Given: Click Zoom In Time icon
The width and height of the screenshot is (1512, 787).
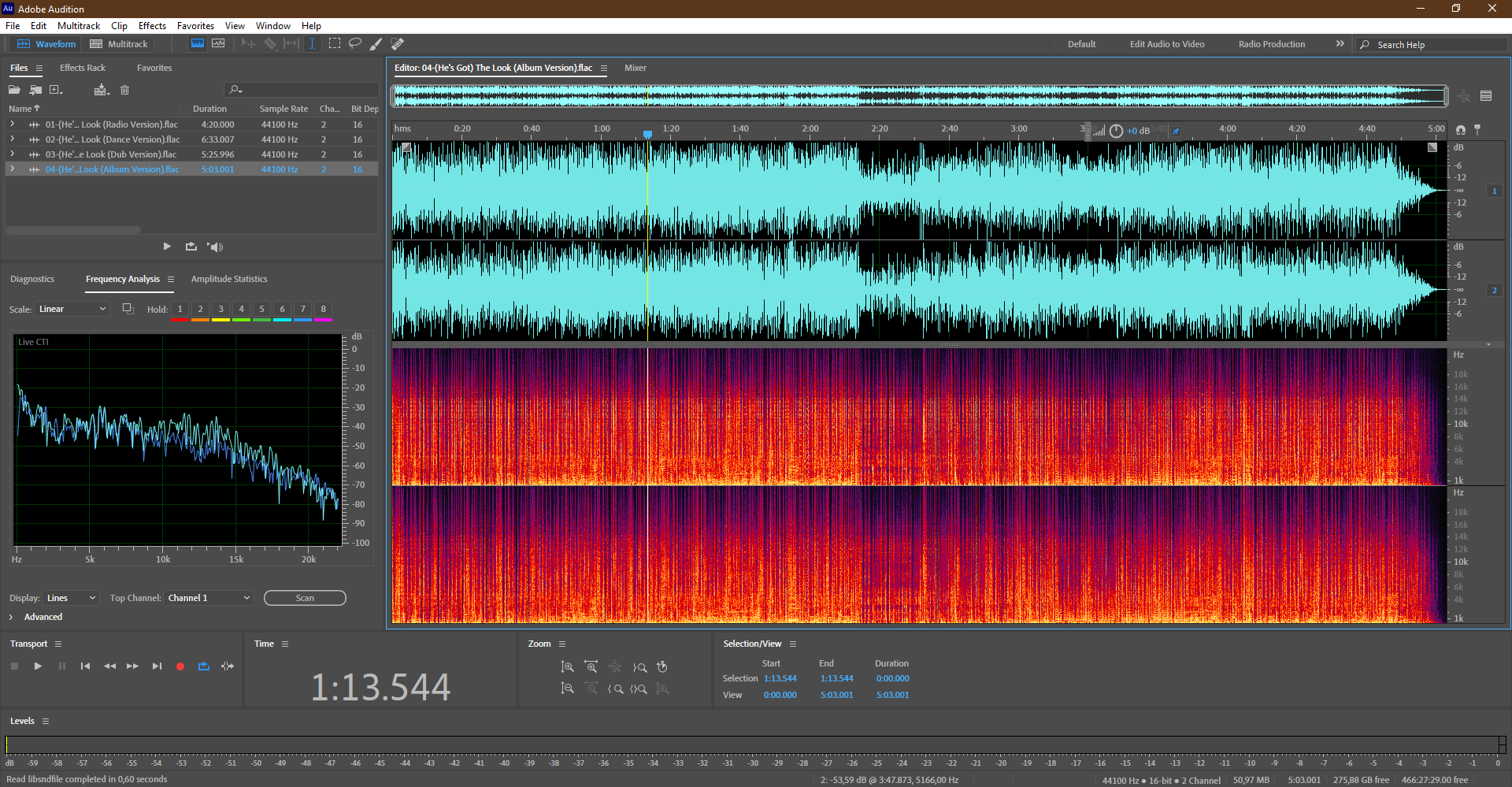Looking at the screenshot, I should [591, 667].
